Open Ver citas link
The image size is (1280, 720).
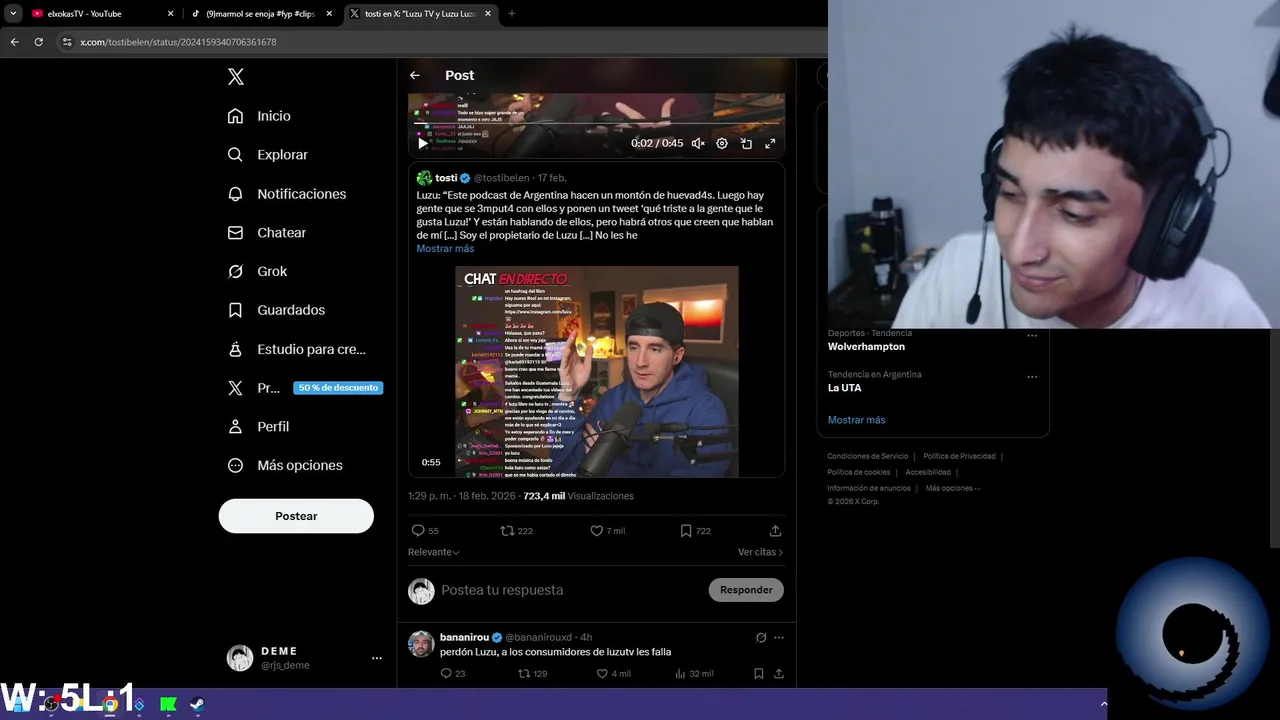(x=760, y=552)
